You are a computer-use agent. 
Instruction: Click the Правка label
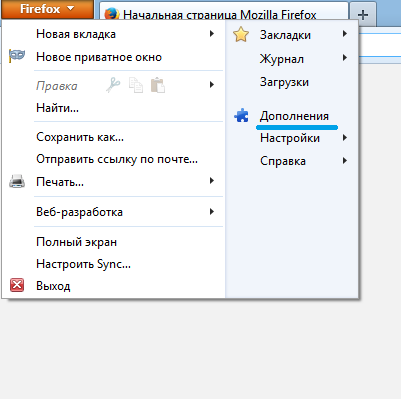click(x=57, y=86)
